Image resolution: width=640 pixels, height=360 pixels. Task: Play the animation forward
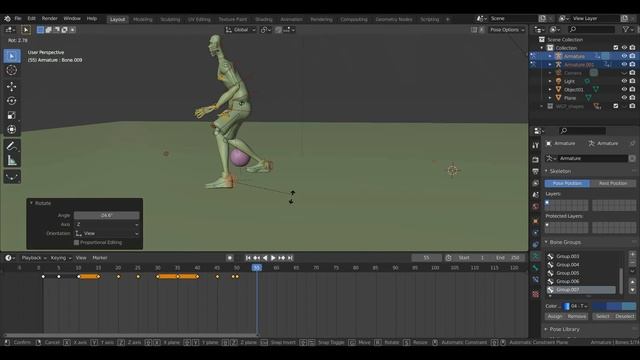pos(273,258)
